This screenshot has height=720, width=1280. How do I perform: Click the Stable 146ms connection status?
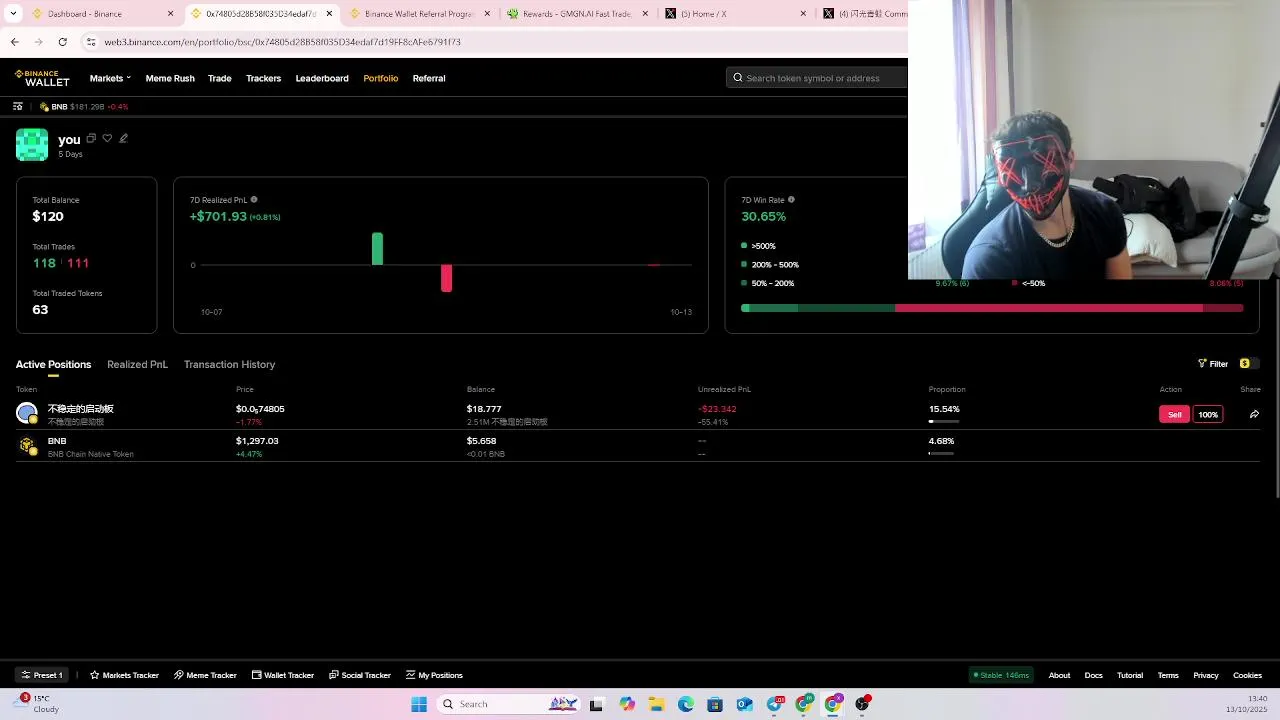pos(1001,675)
